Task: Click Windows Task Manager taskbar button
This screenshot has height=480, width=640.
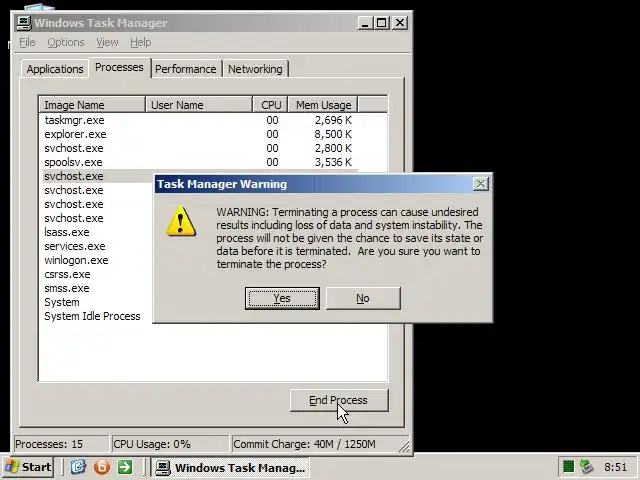Action: [230, 467]
